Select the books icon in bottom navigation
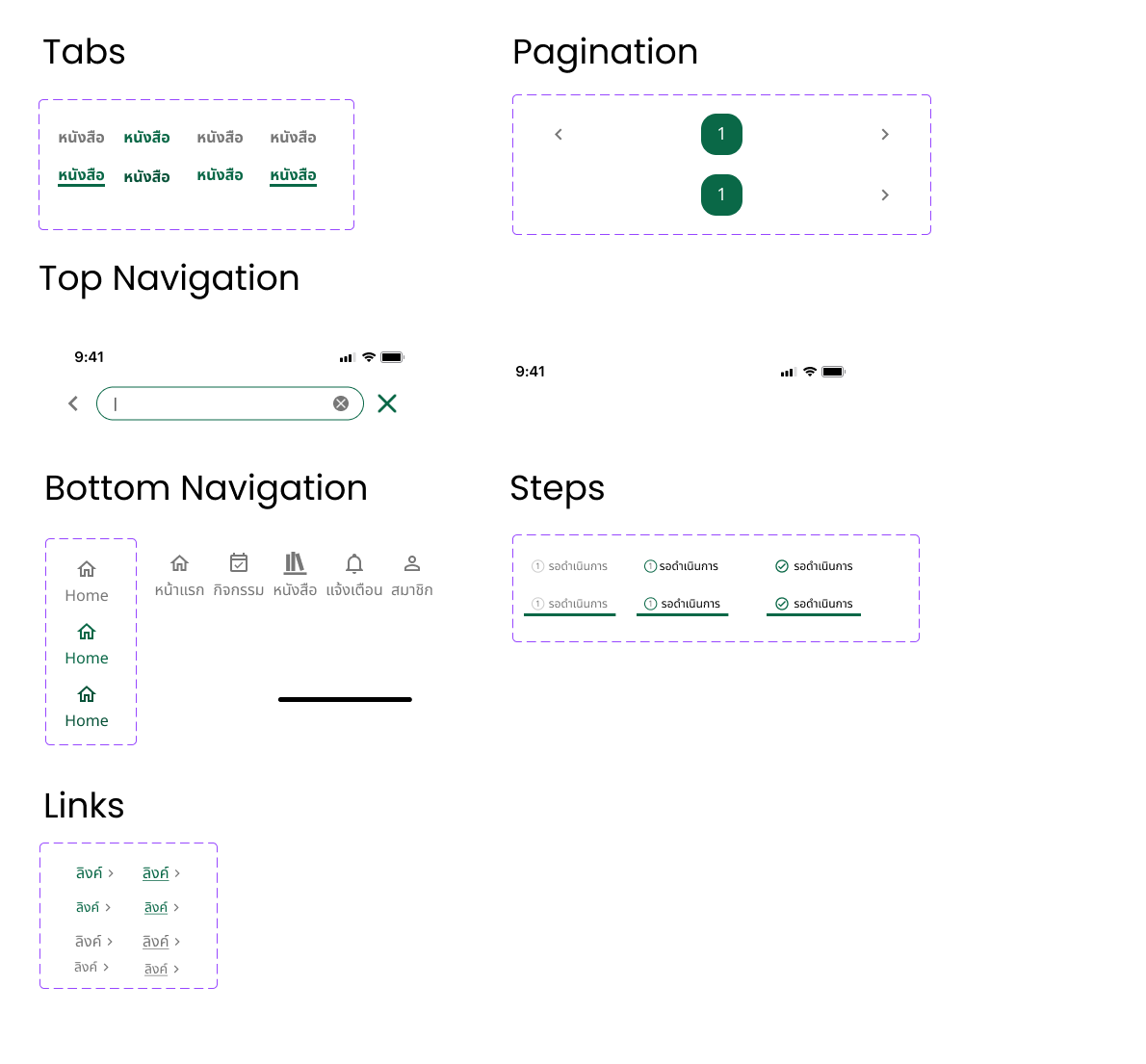 [295, 563]
